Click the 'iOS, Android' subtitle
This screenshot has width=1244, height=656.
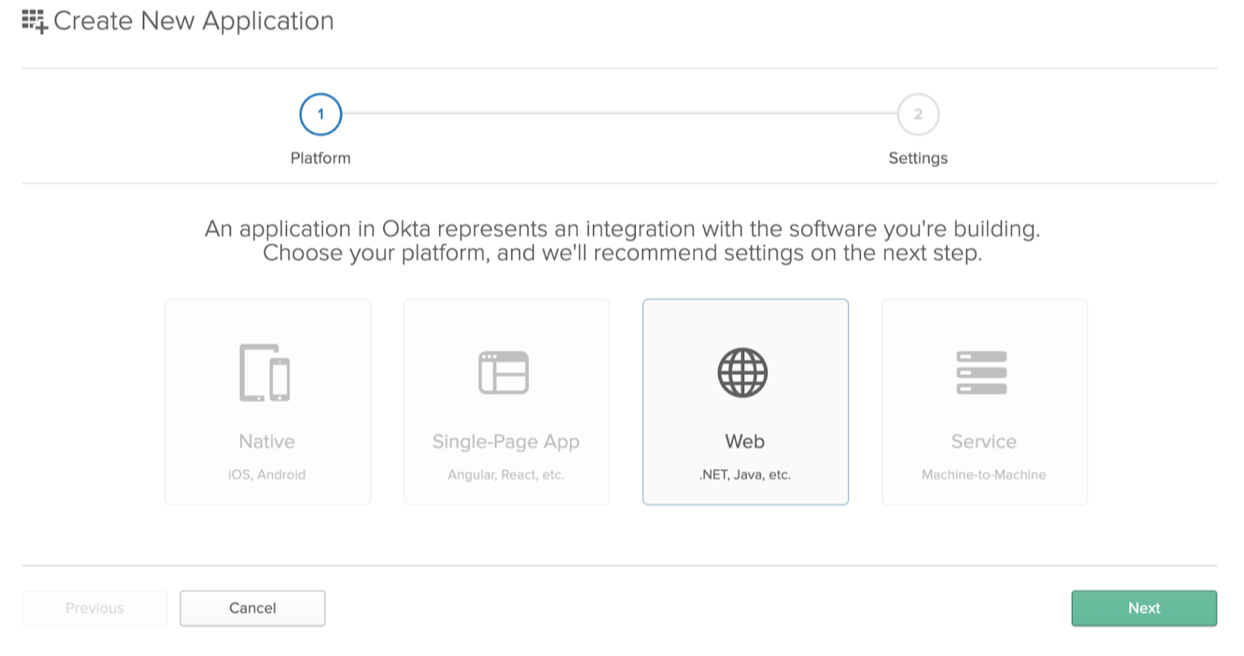[x=267, y=475]
